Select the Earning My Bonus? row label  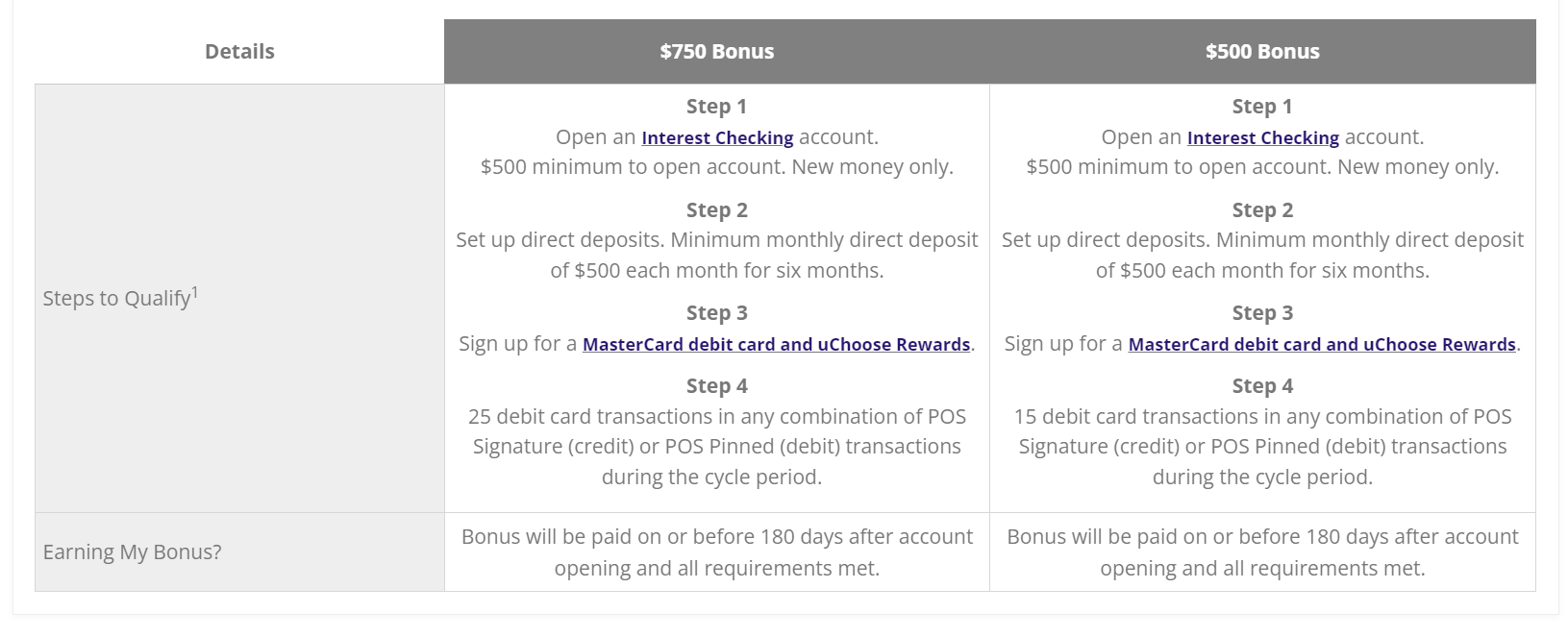(x=132, y=552)
